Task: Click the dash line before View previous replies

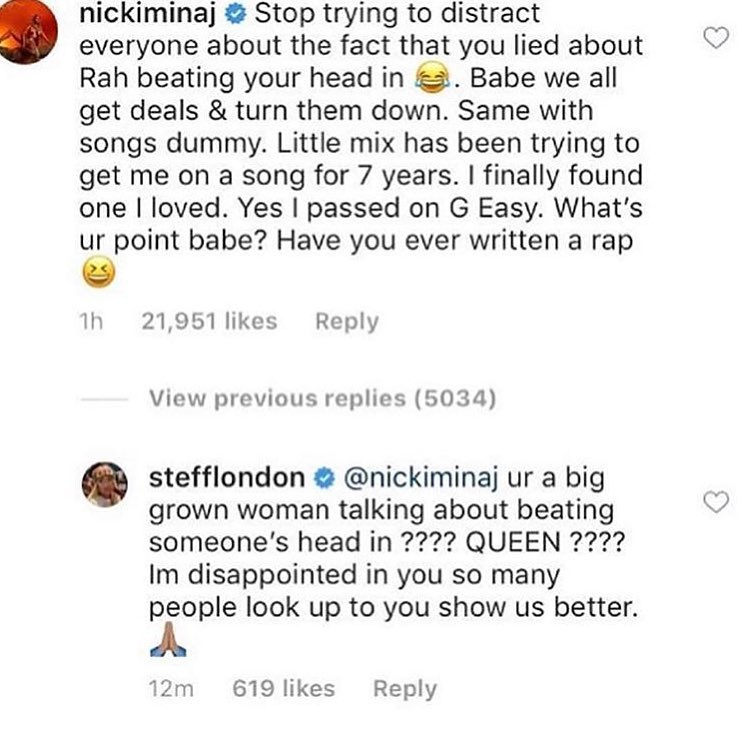Action: pos(102,399)
